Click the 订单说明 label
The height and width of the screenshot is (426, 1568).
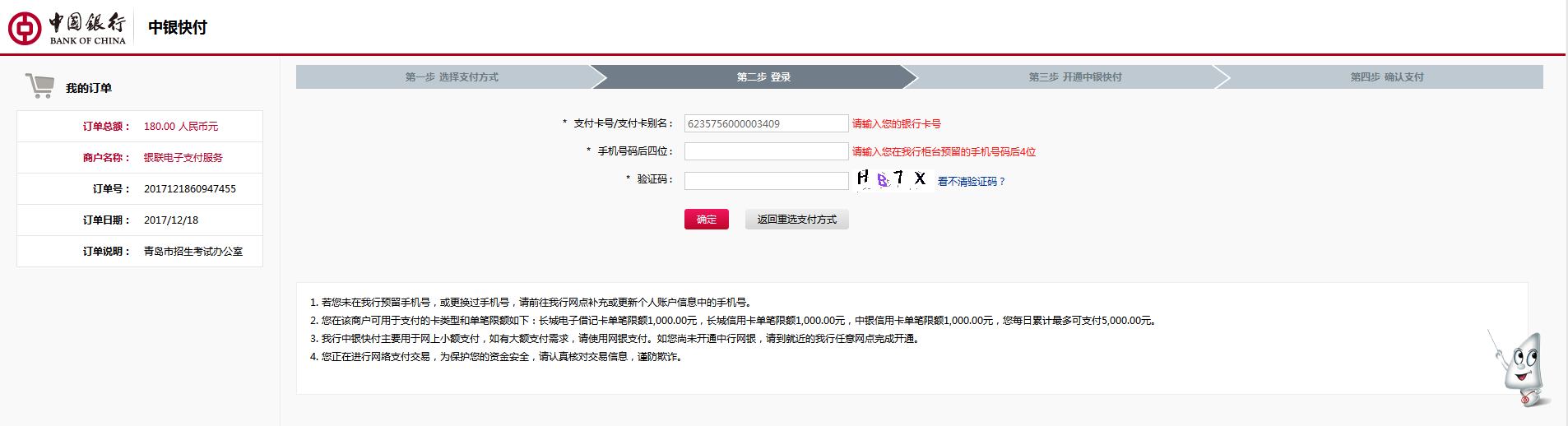pyautogui.click(x=106, y=252)
